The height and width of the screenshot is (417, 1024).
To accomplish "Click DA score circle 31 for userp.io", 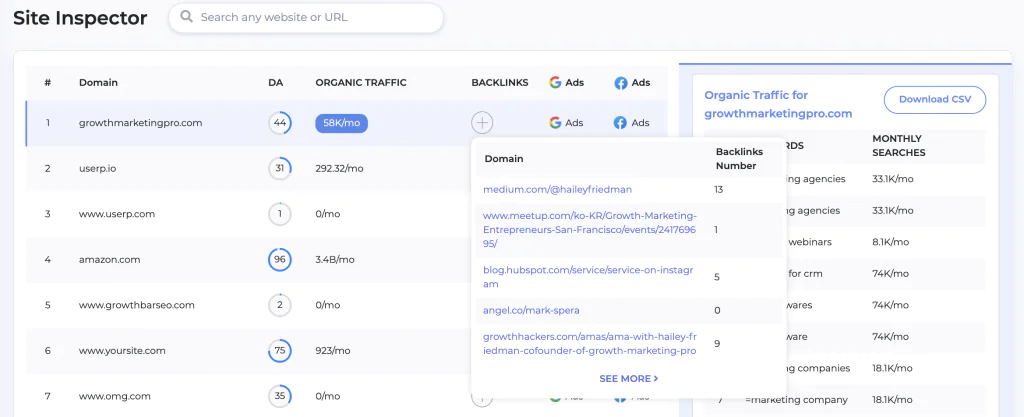I will (280, 168).
